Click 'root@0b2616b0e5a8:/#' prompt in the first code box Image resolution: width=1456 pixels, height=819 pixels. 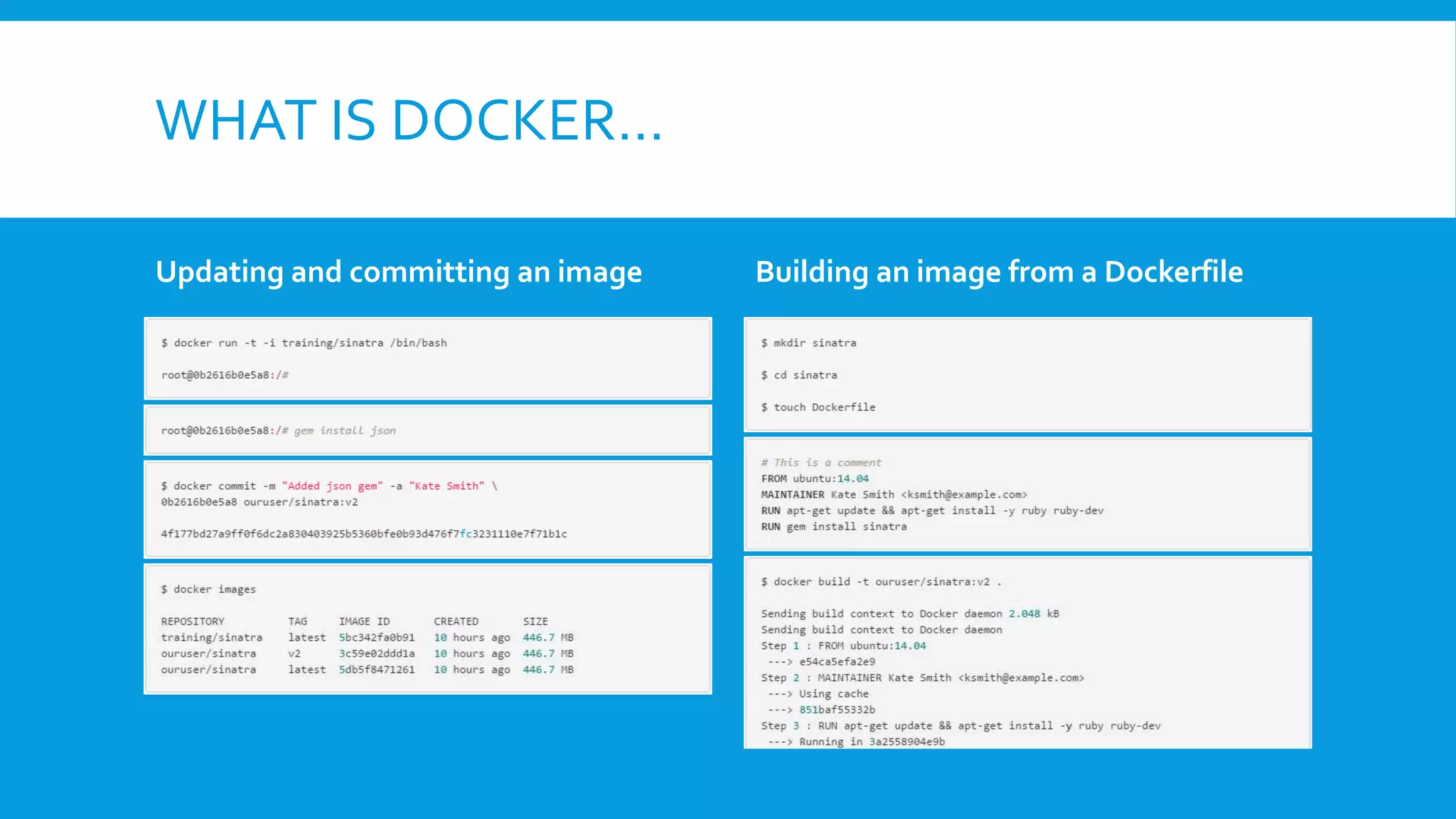225,375
